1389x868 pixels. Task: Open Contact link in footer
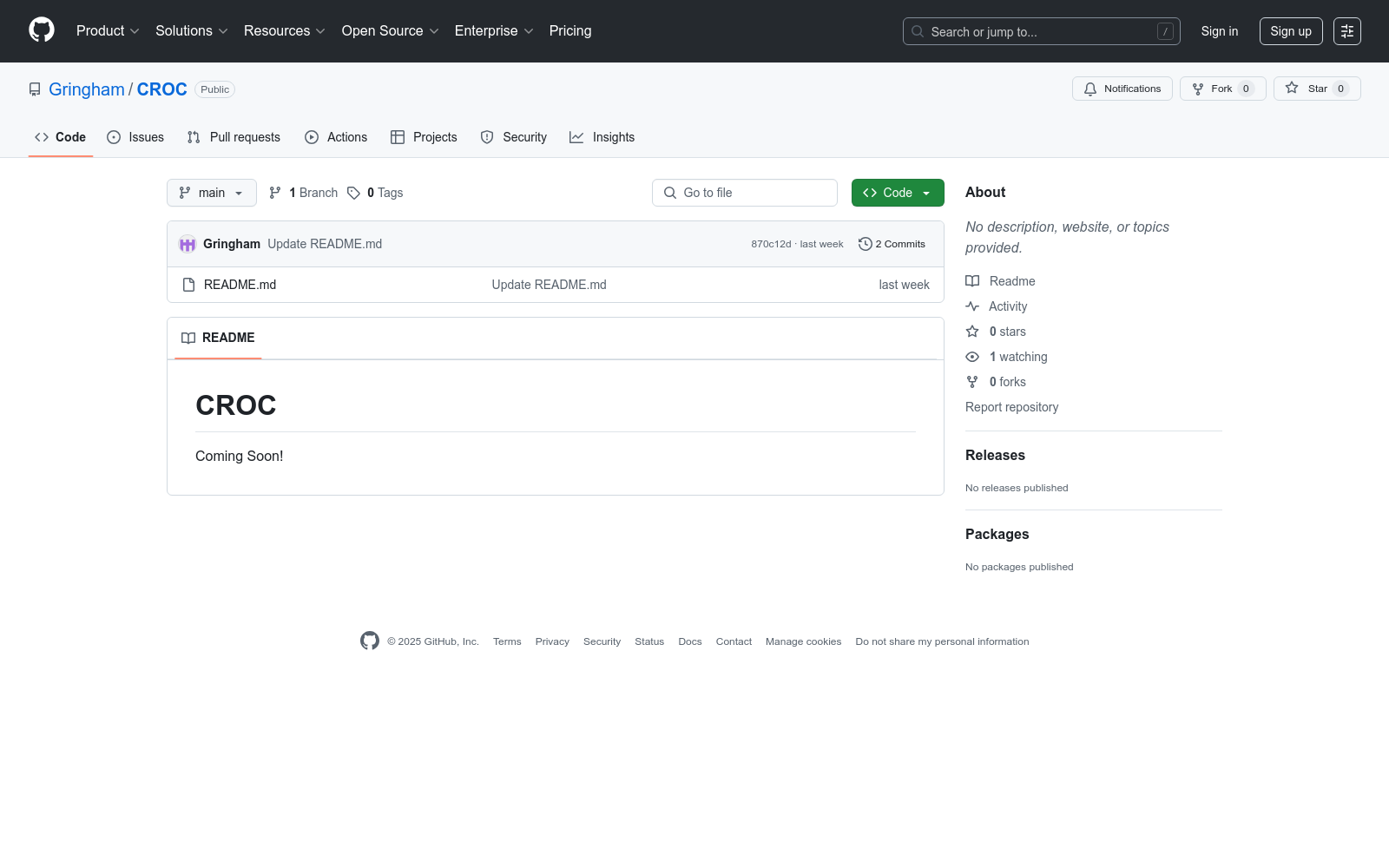[734, 641]
